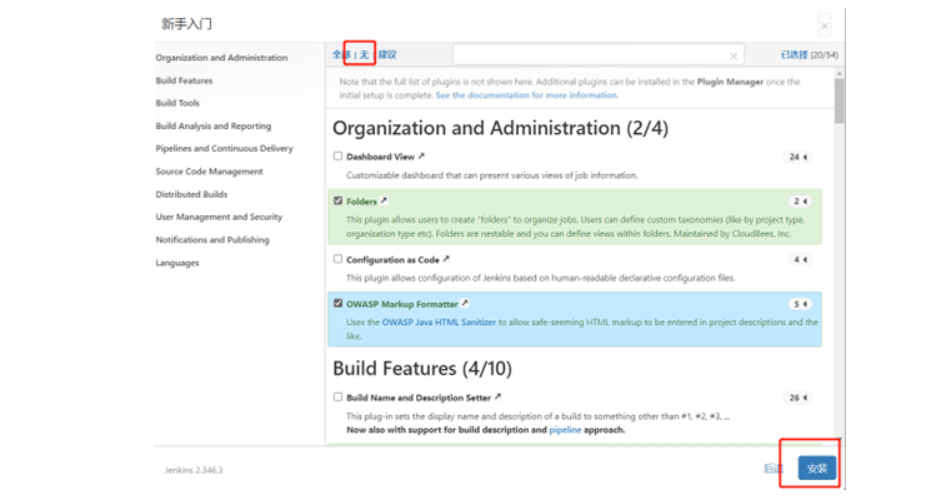Expand Dashboard View dependencies badge 24

pos(798,157)
